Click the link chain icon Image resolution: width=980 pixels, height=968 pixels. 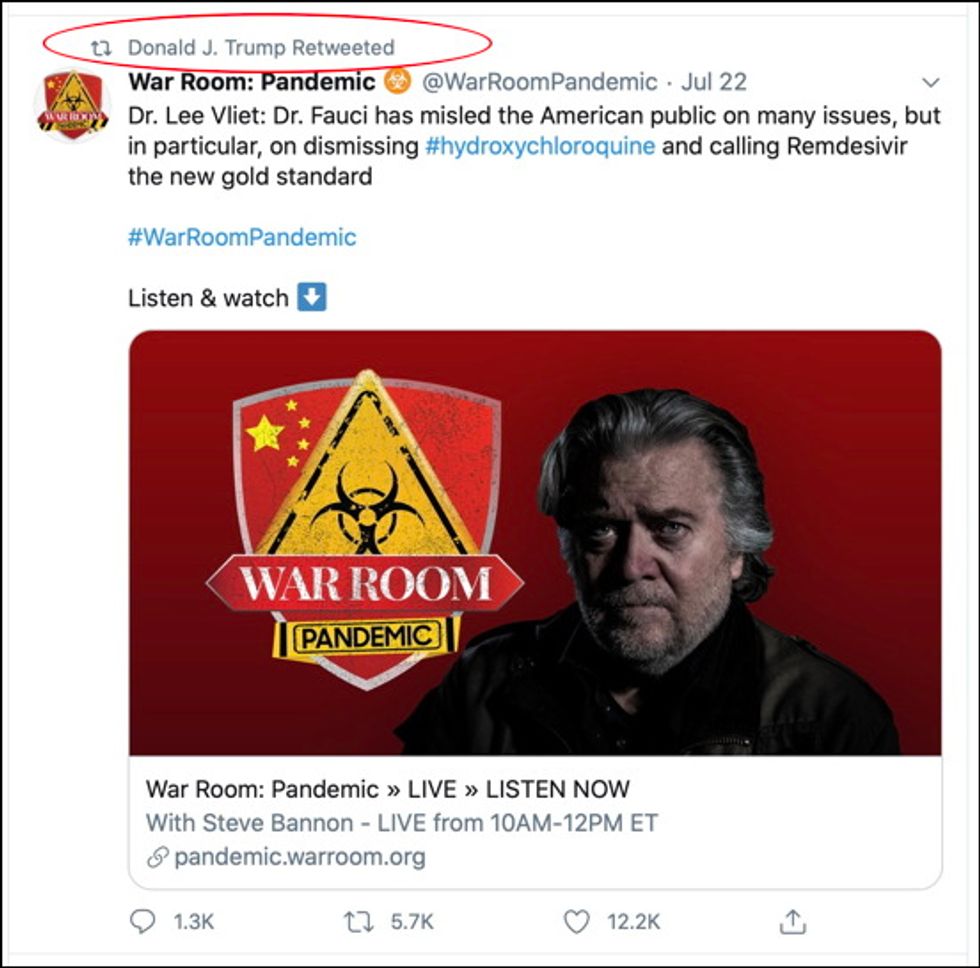point(157,857)
